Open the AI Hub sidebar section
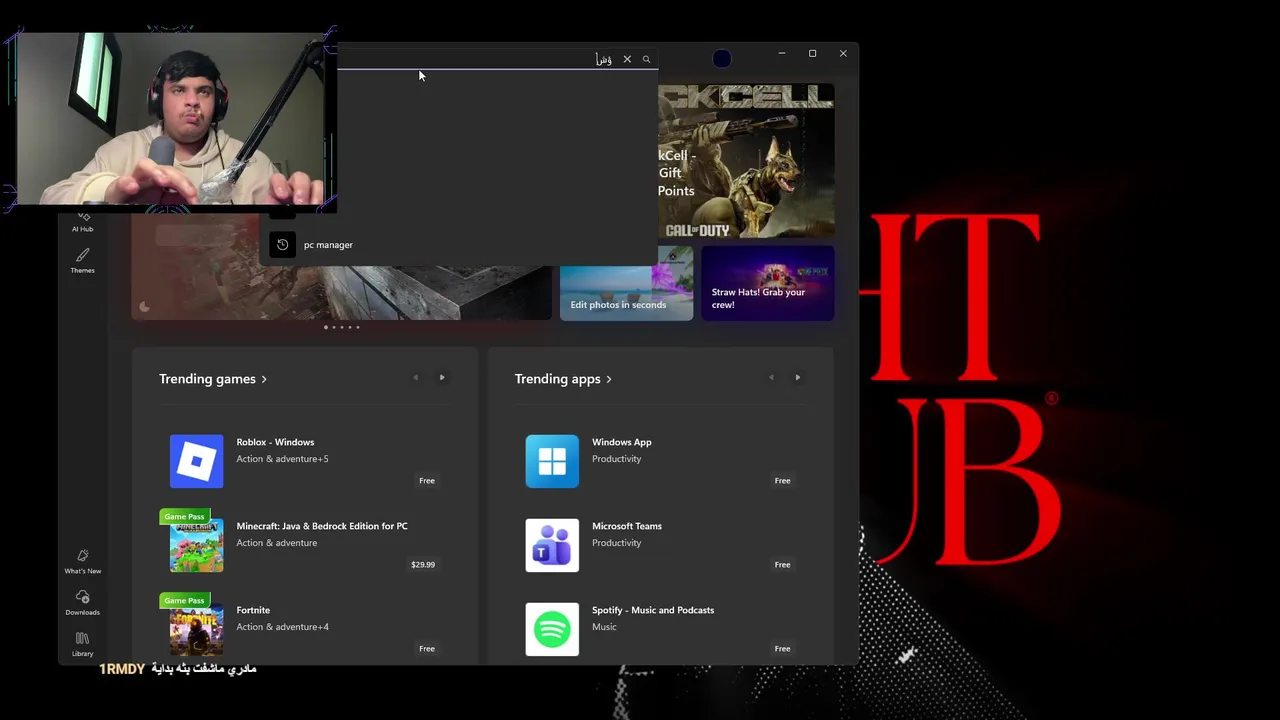Image resolution: width=1280 pixels, height=720 pixels. click(x=82, y=222)
